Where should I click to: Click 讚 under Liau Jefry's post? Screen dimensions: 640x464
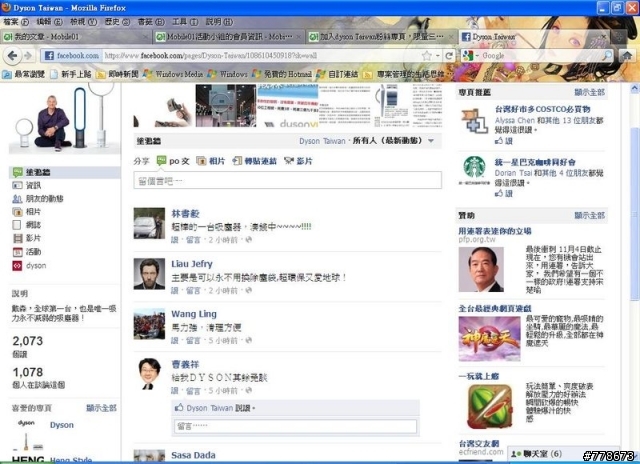(175, 291)
